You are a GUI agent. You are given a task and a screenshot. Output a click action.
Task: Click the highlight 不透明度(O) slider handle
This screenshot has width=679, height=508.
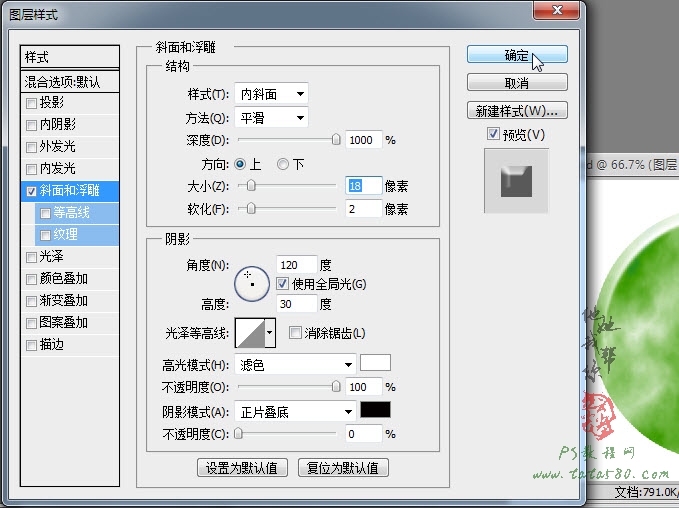336,386
